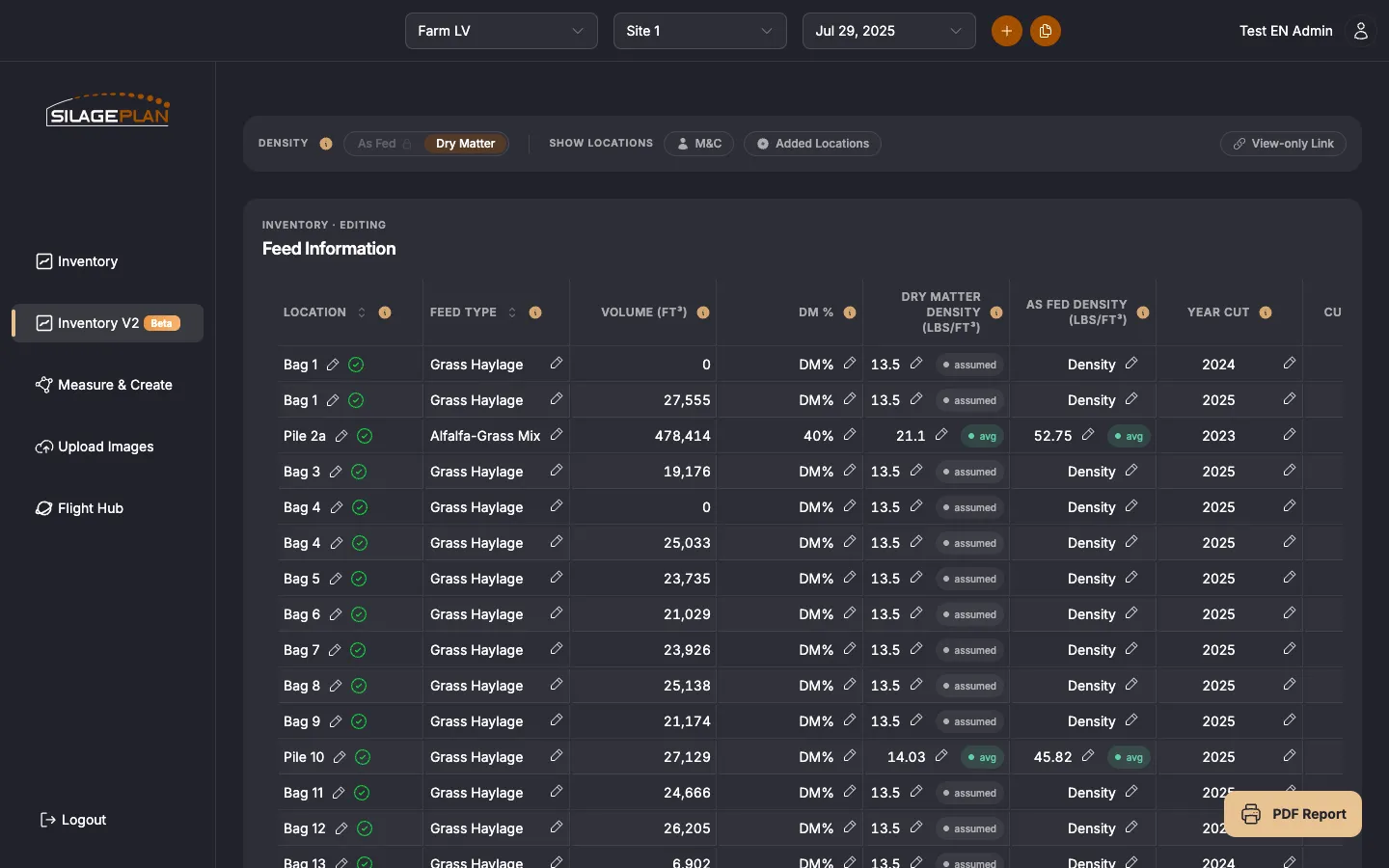Edit the Pile 2a location name pencil
Image resolution: width=1389 pixels, height=868 pixels.
341,436
